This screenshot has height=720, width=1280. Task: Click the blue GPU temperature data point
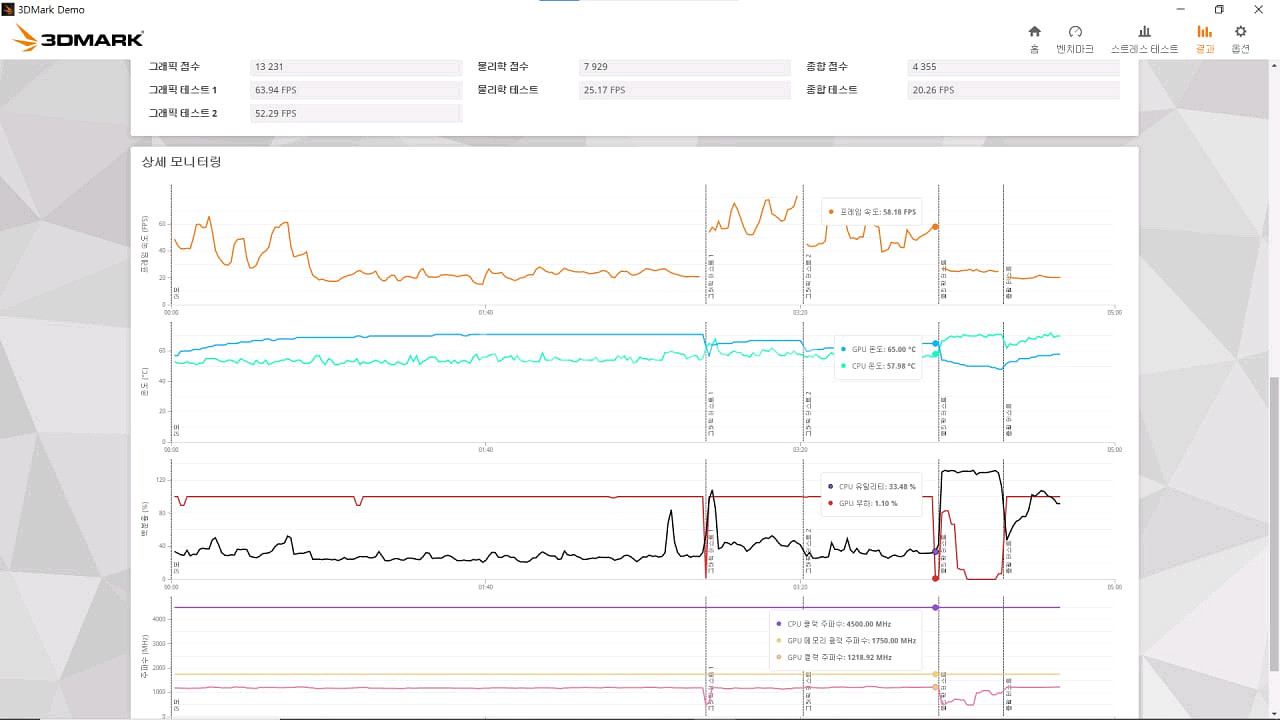click(x=935, y=343)
